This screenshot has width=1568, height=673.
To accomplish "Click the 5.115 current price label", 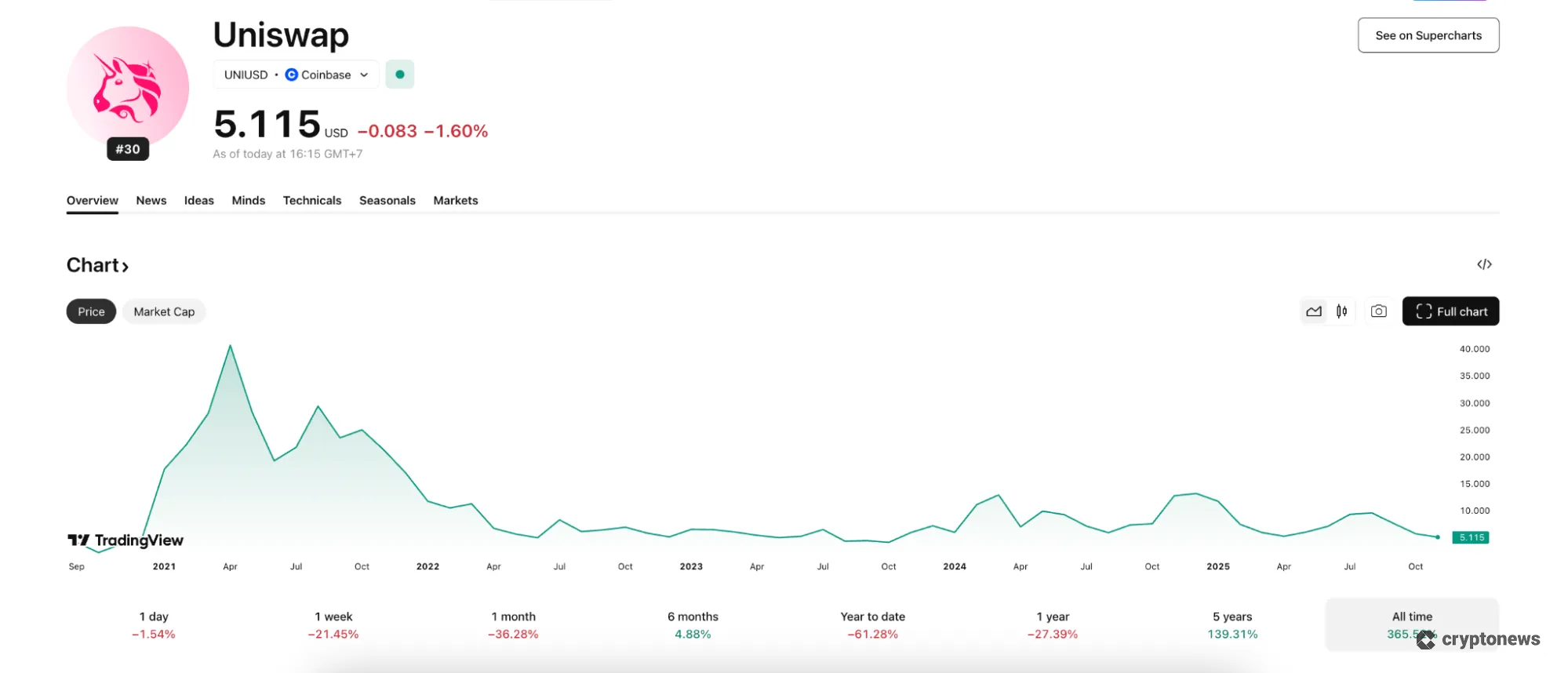I will (x=1471, y=537).
